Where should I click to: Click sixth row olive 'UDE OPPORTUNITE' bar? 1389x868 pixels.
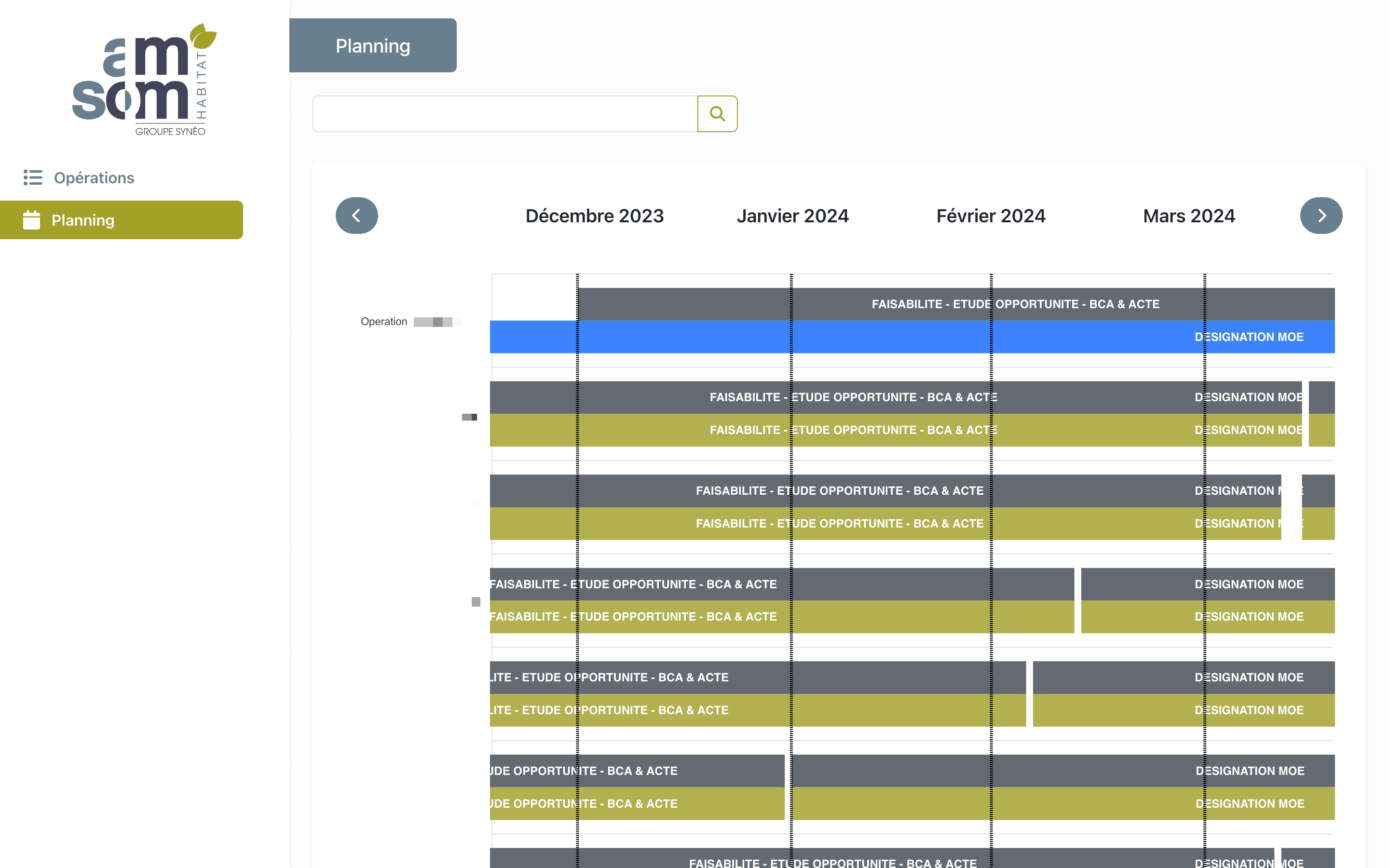tap(637, 804)
